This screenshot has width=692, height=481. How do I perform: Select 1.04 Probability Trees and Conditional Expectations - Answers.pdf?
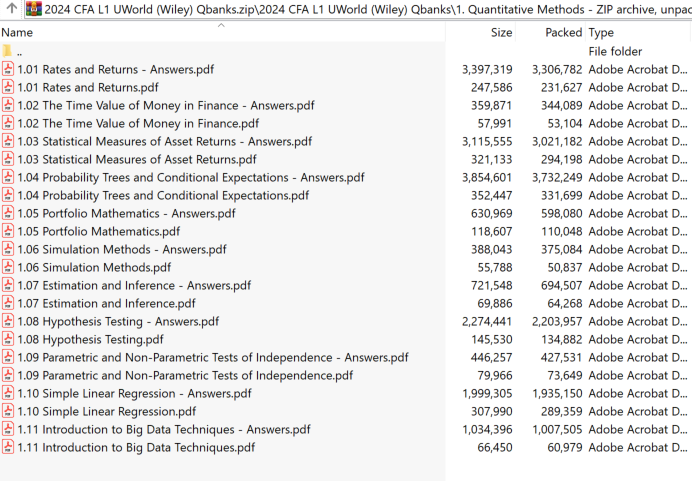coord(190,178)
